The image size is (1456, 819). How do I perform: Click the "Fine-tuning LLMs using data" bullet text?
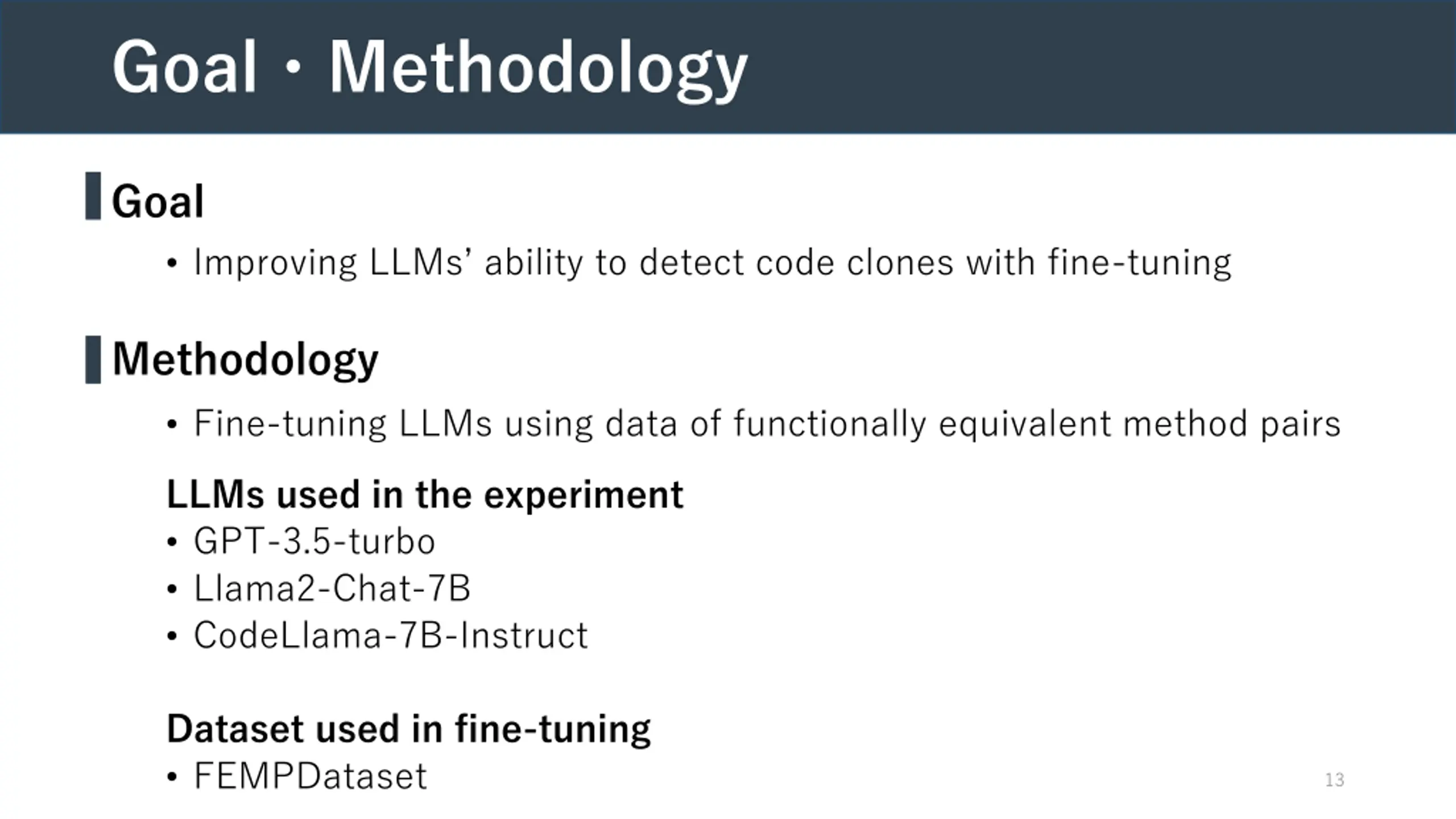pyautogui.click(x=767, y=424)
